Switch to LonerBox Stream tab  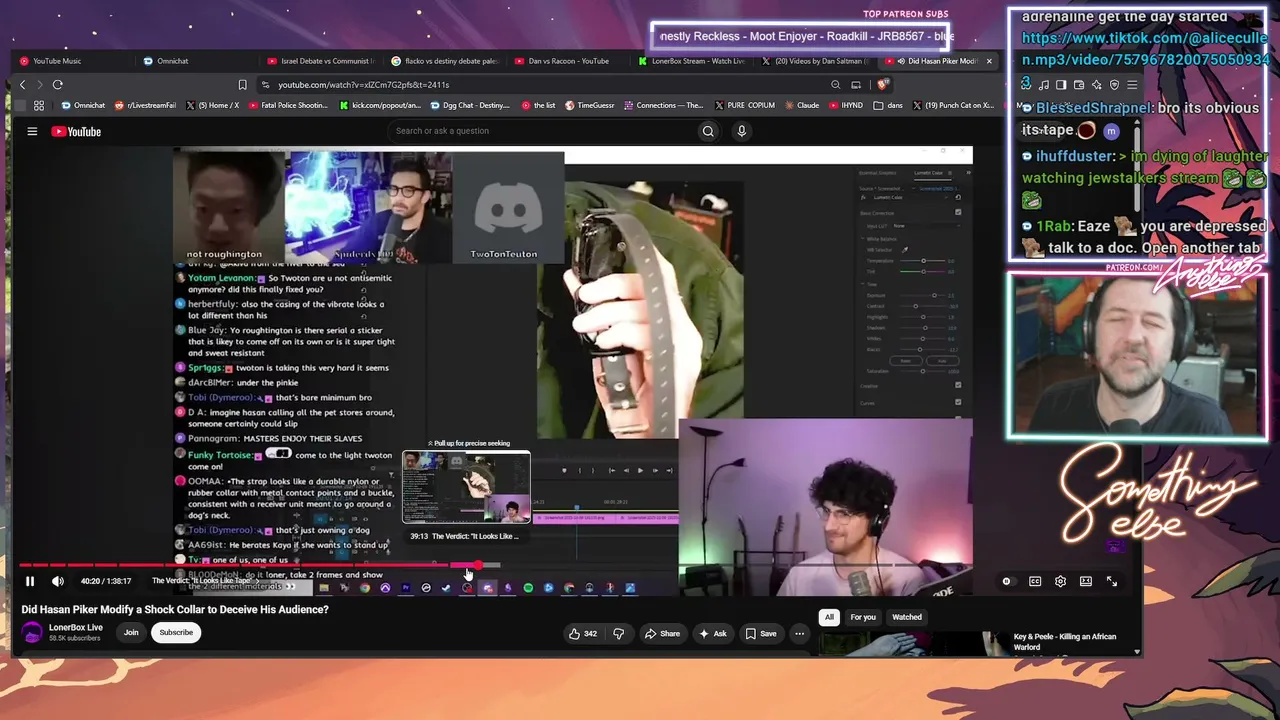[x=693, y=61]
